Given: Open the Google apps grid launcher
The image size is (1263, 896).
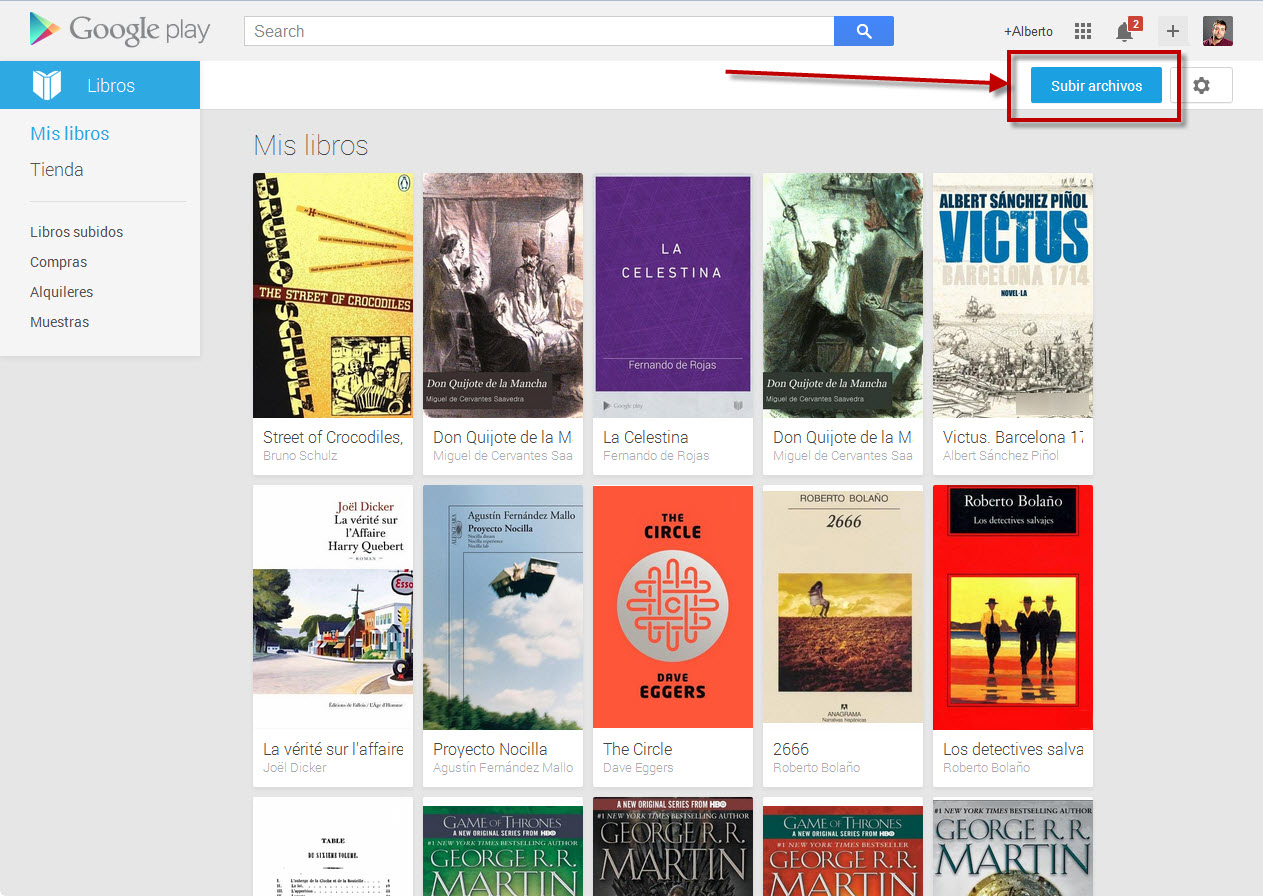Looking at the screenshot, I should (1082, 31).
